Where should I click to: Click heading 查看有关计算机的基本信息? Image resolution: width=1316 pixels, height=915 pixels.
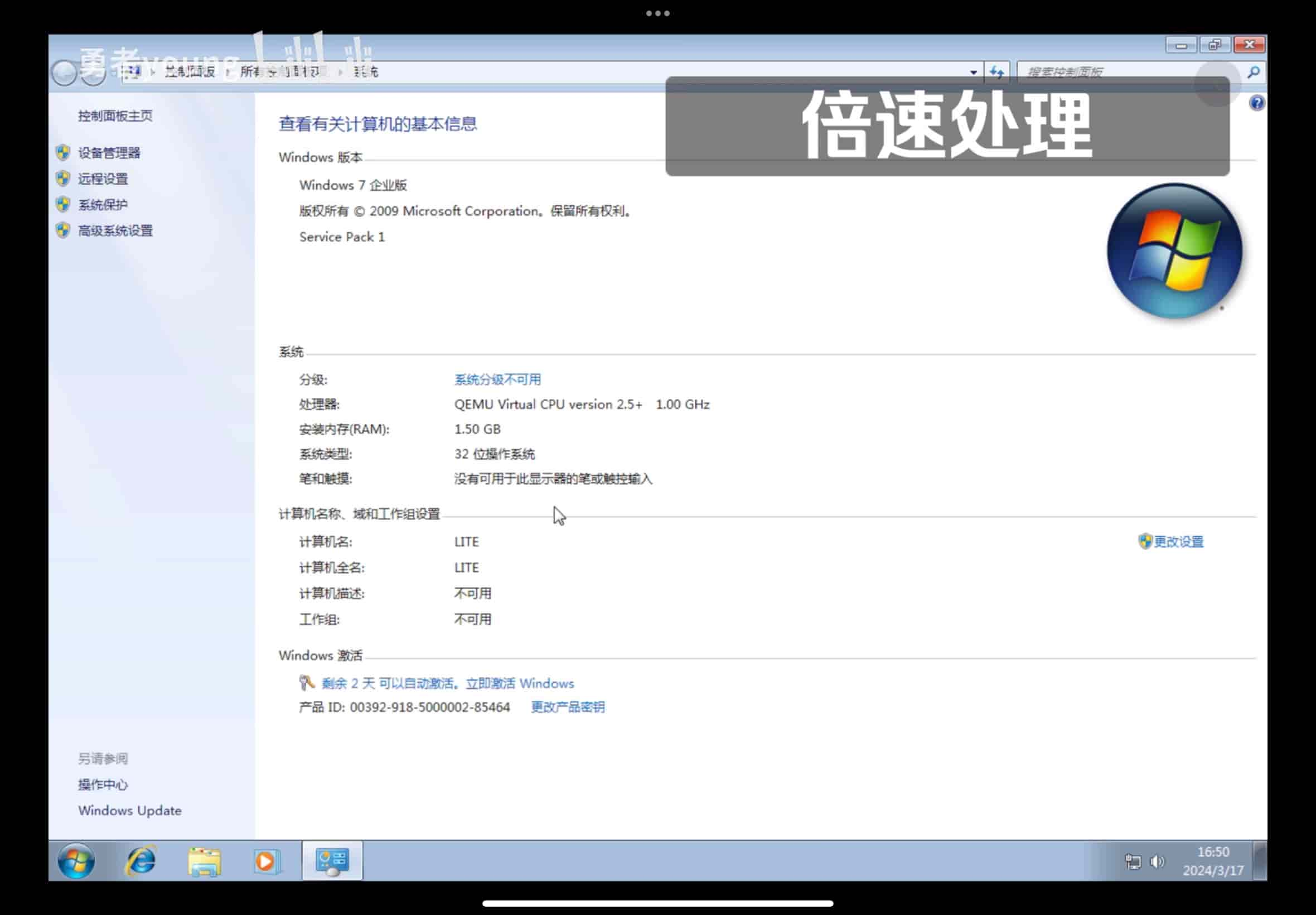pyautogui.click(x=378, y=124)
